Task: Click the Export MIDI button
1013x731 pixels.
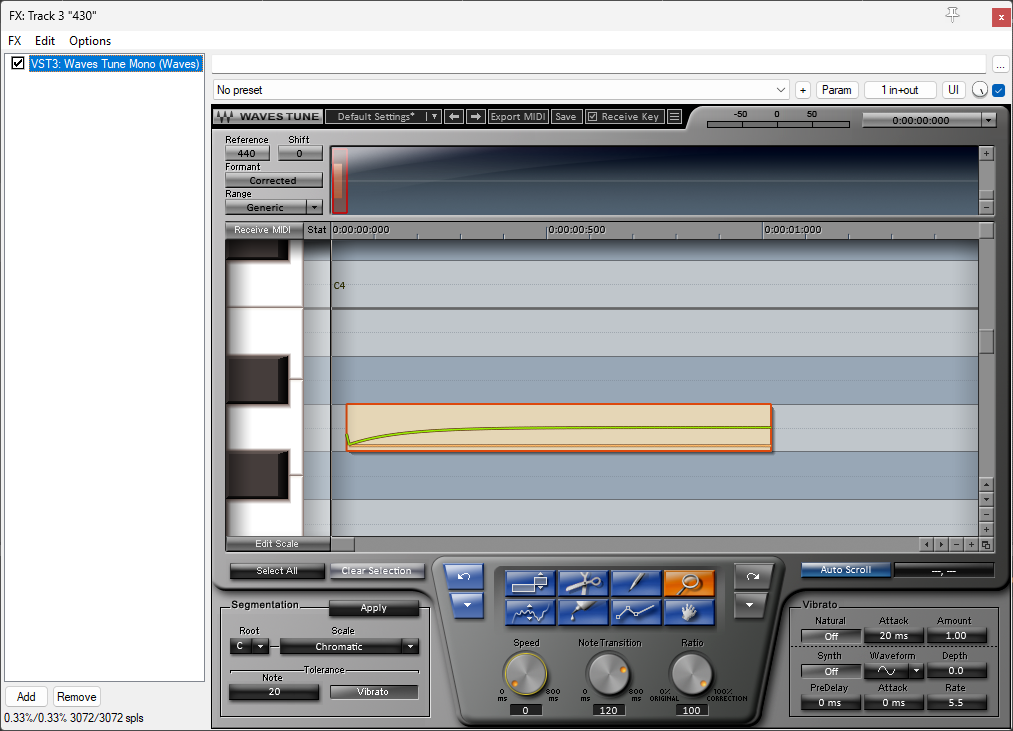Action: (x=518, y=116)
